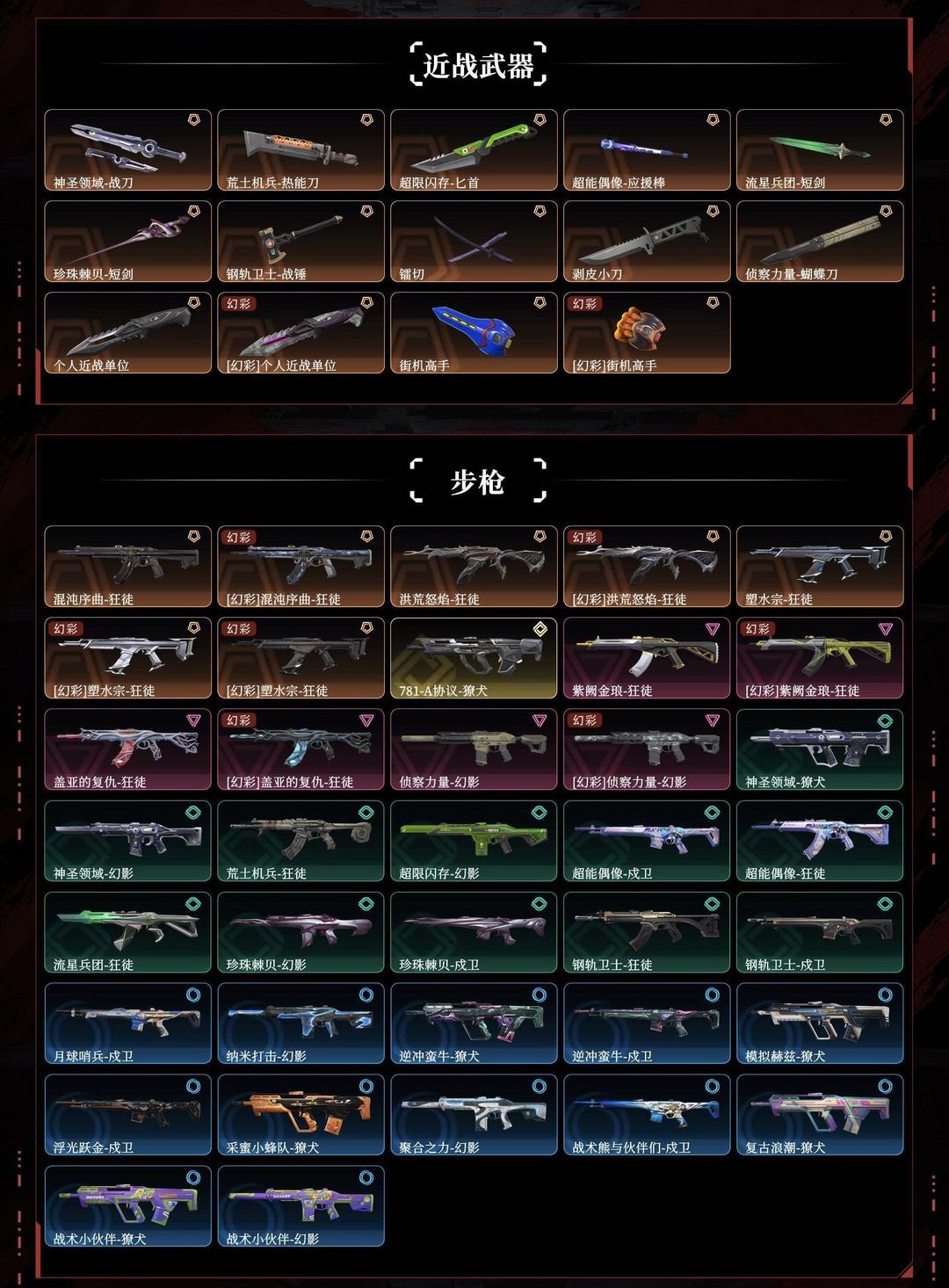Choose the 盖亚的复仇-狂徒 red rifle
Viewport: 949px width, 1288px height.
(128, 749)
